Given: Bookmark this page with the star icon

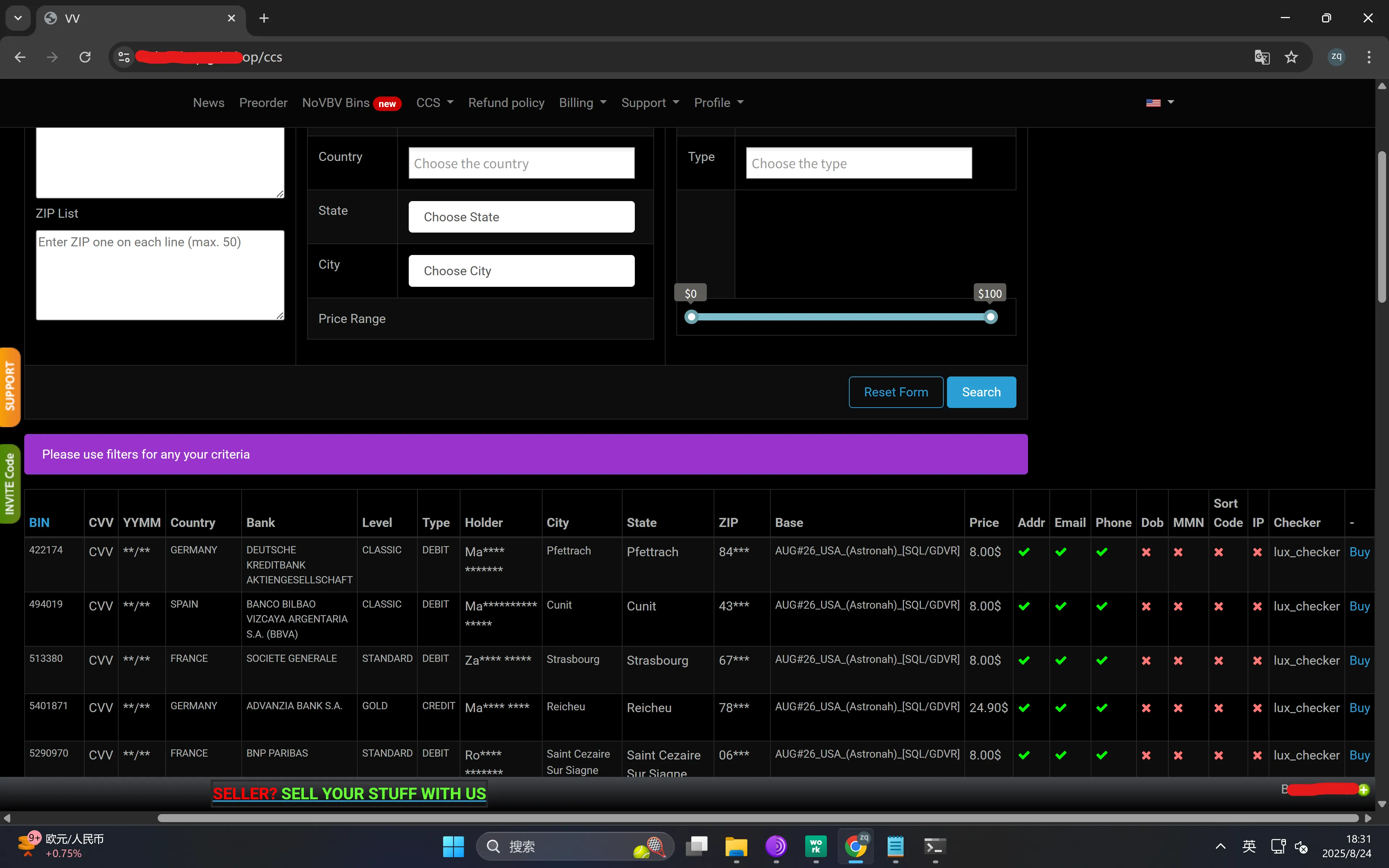Looking at the screenshot, I should [x=1291, y=57].
